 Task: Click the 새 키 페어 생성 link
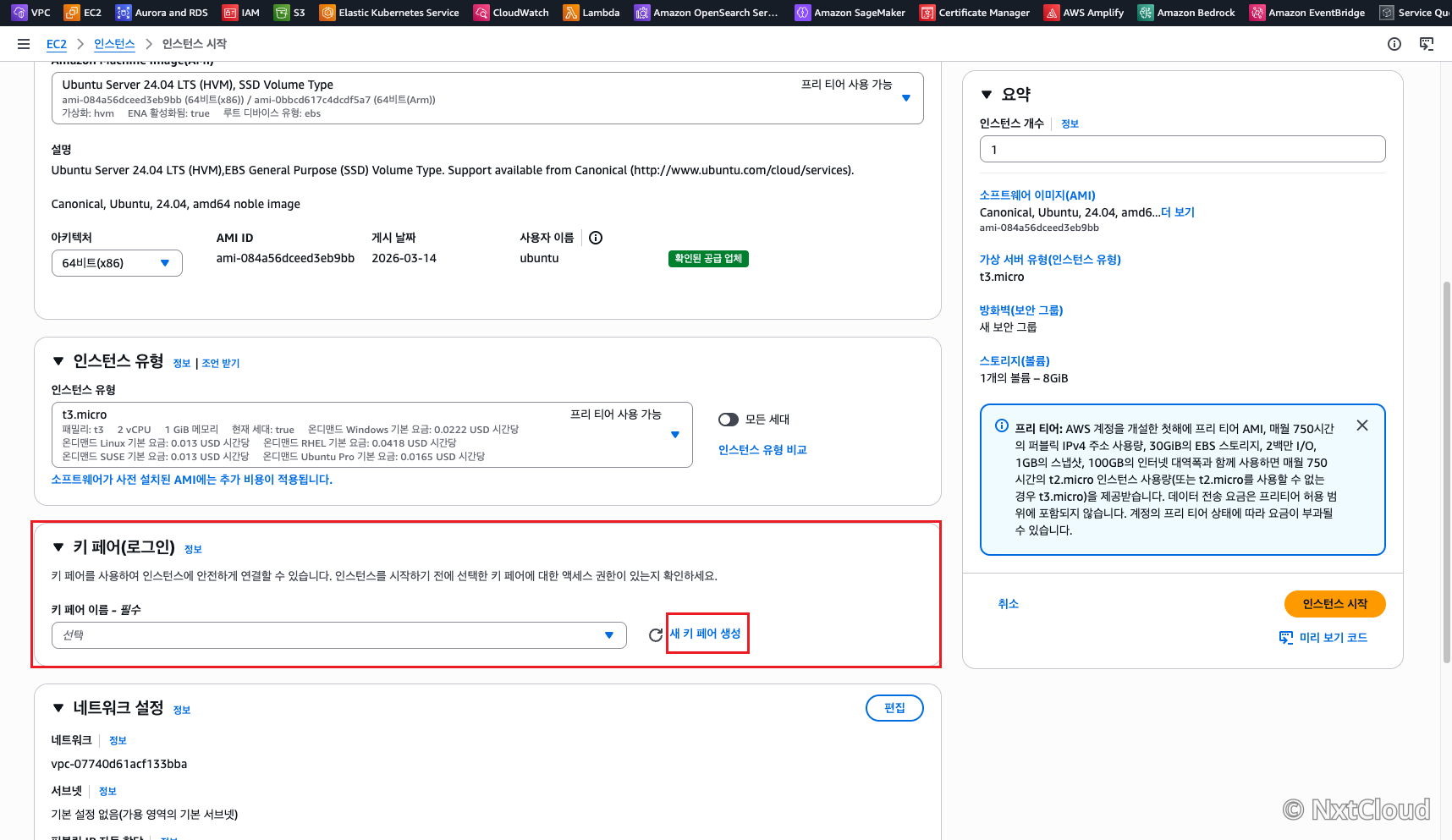(706, 634)
